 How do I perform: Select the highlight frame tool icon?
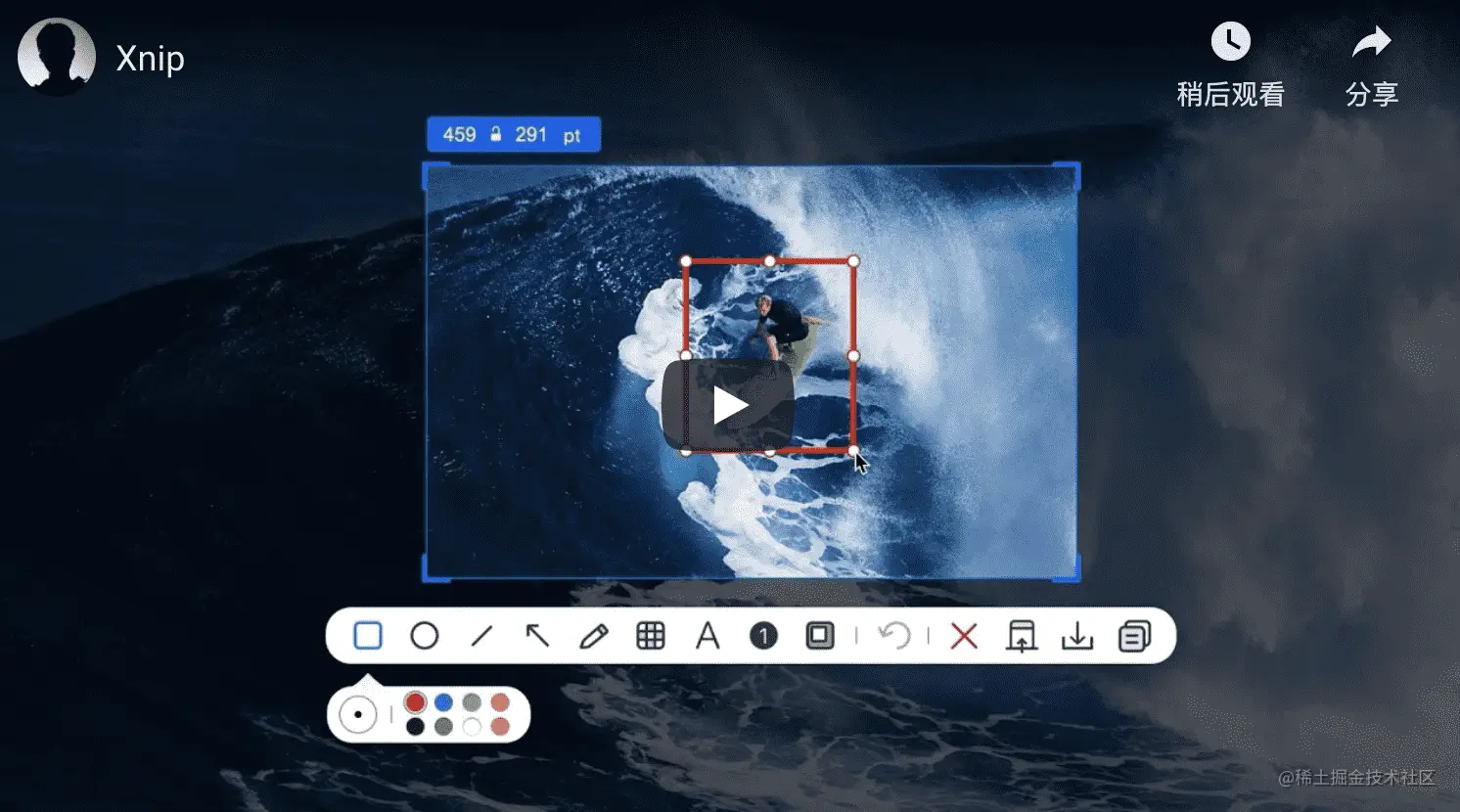coord(820,636)
